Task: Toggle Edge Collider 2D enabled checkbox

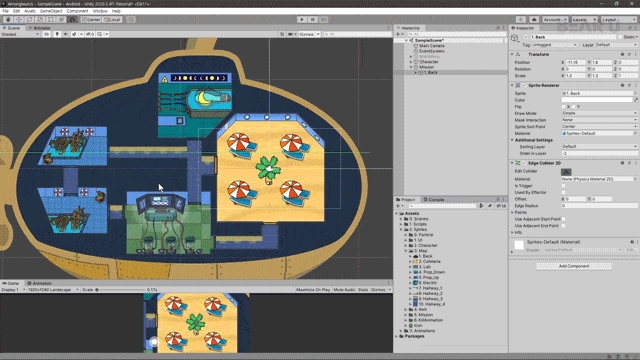Action: [524, 163]
